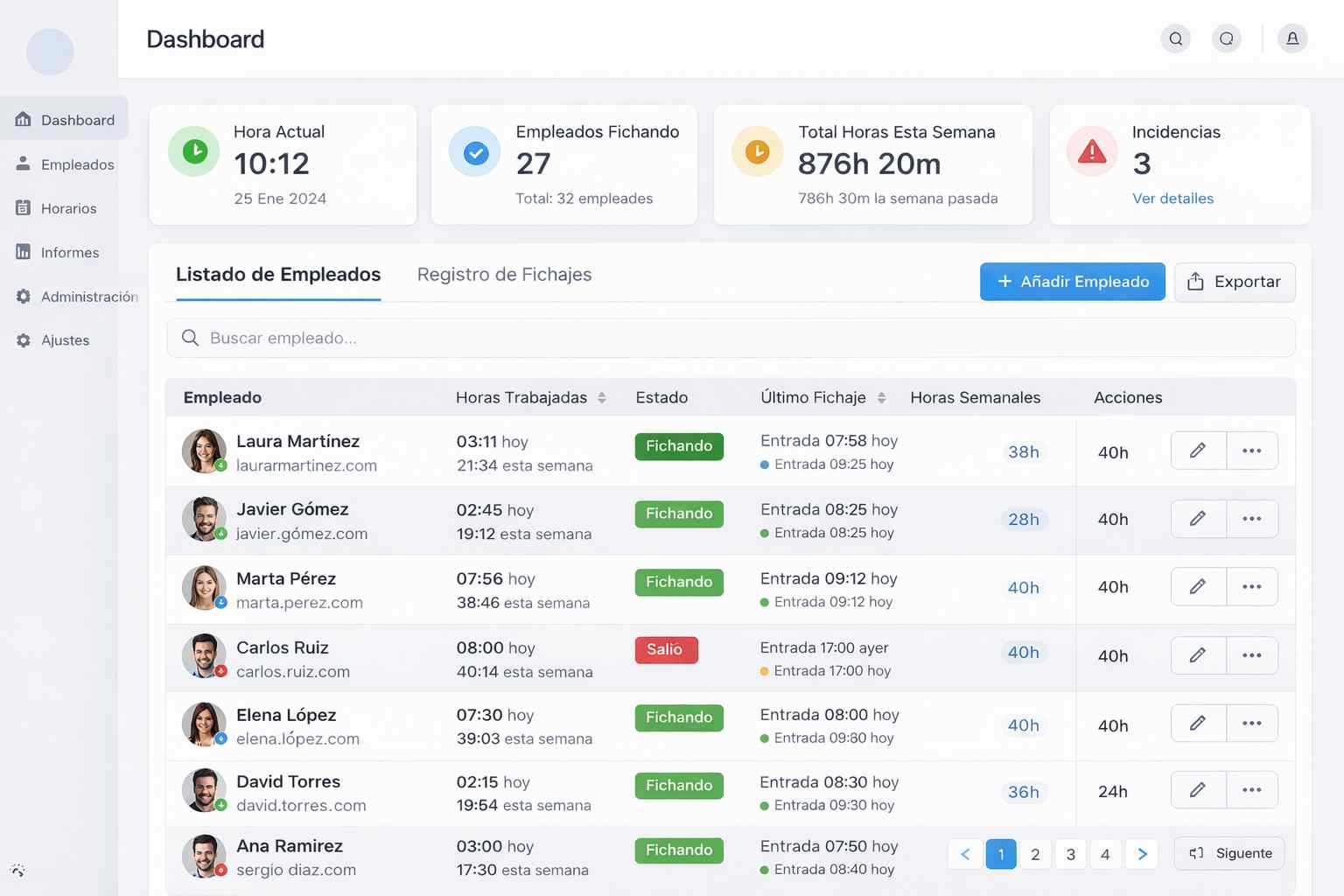Viewport: 1344px width, 896px height.
Task: Click the Añadir Empleado button
Action: [x=1073, y=282]
